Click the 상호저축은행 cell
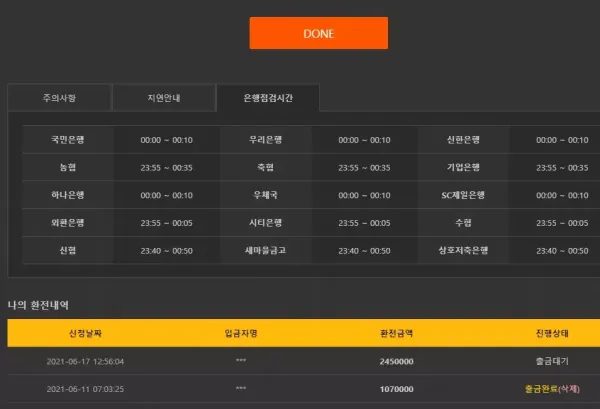 pos(463,250)
